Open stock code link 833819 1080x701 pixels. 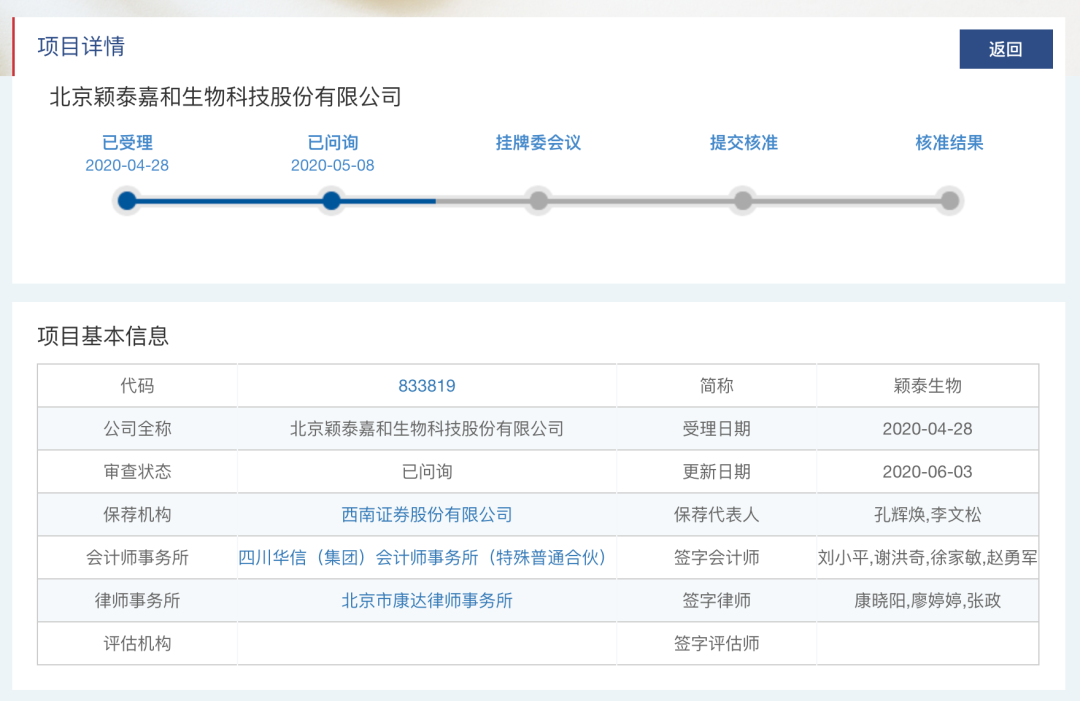[426, 386]
